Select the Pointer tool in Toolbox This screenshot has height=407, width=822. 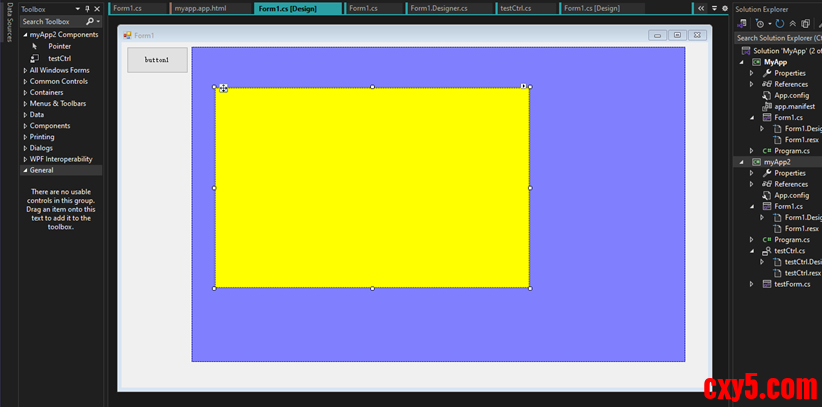pyautogui.click(x=58, y=46)
